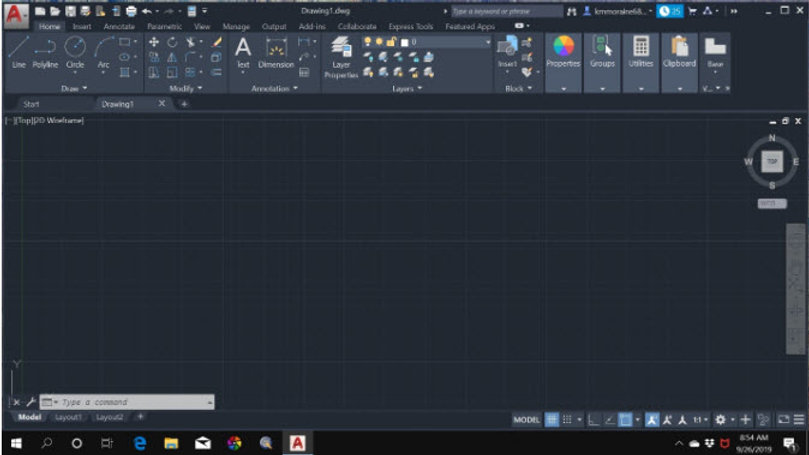Image resolution: width=809 pixels, height=455 pixels.
Task: Toggle annotation objects visibility in status bar
Action: click(x=652, y=419)
